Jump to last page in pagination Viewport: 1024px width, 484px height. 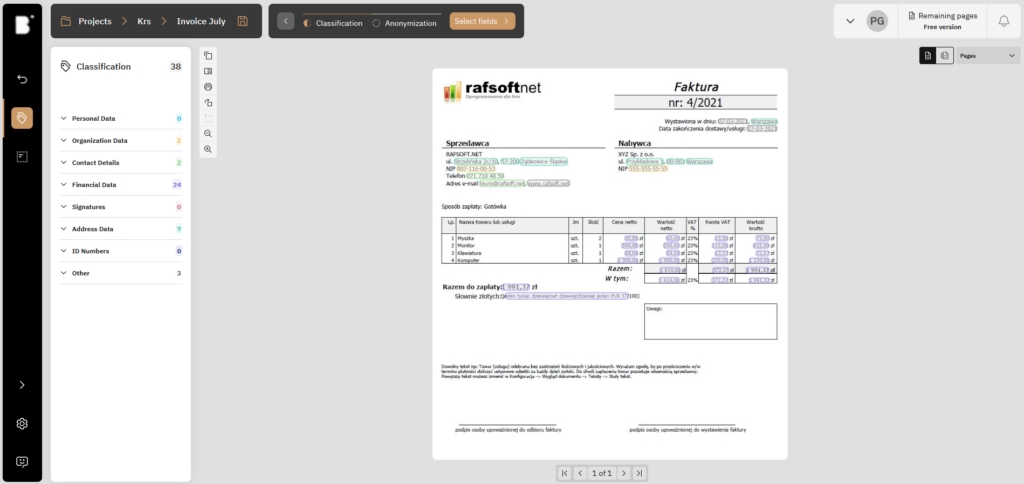(x=639, y=472)
